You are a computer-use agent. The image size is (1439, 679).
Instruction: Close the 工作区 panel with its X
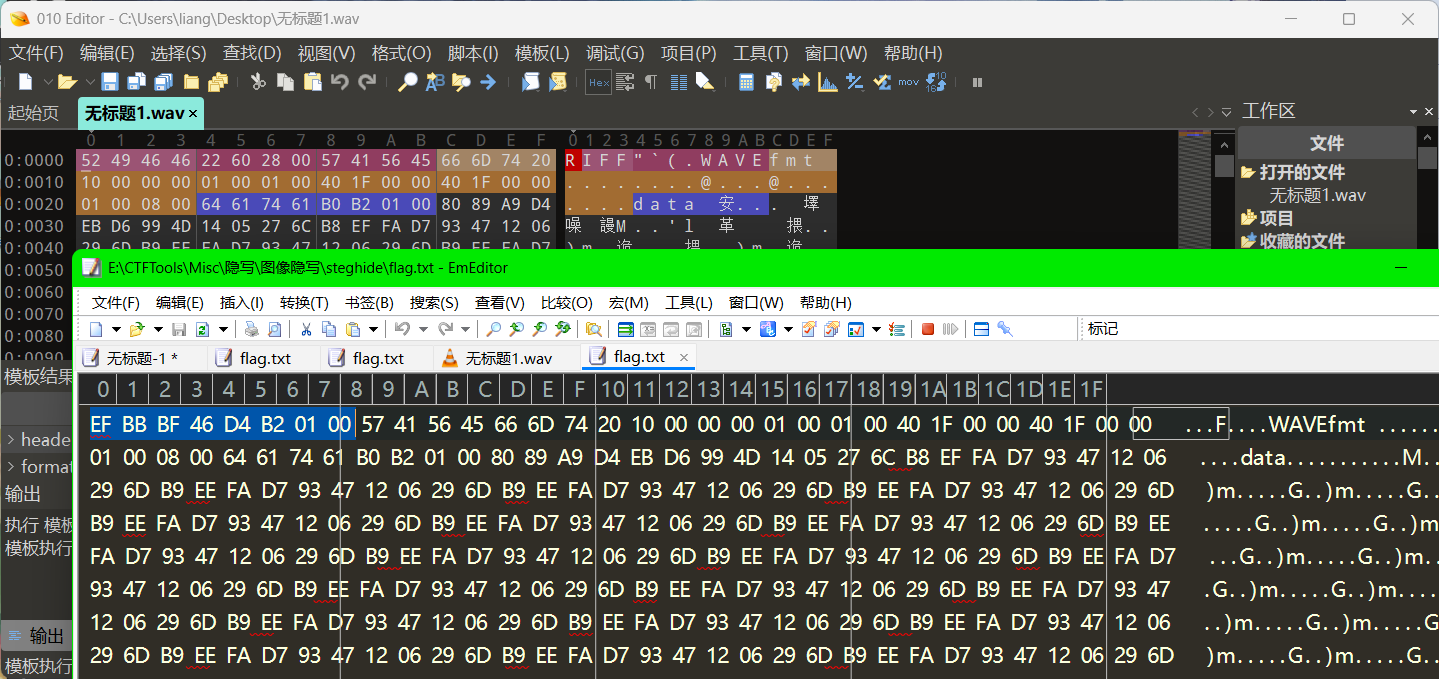1430,112
